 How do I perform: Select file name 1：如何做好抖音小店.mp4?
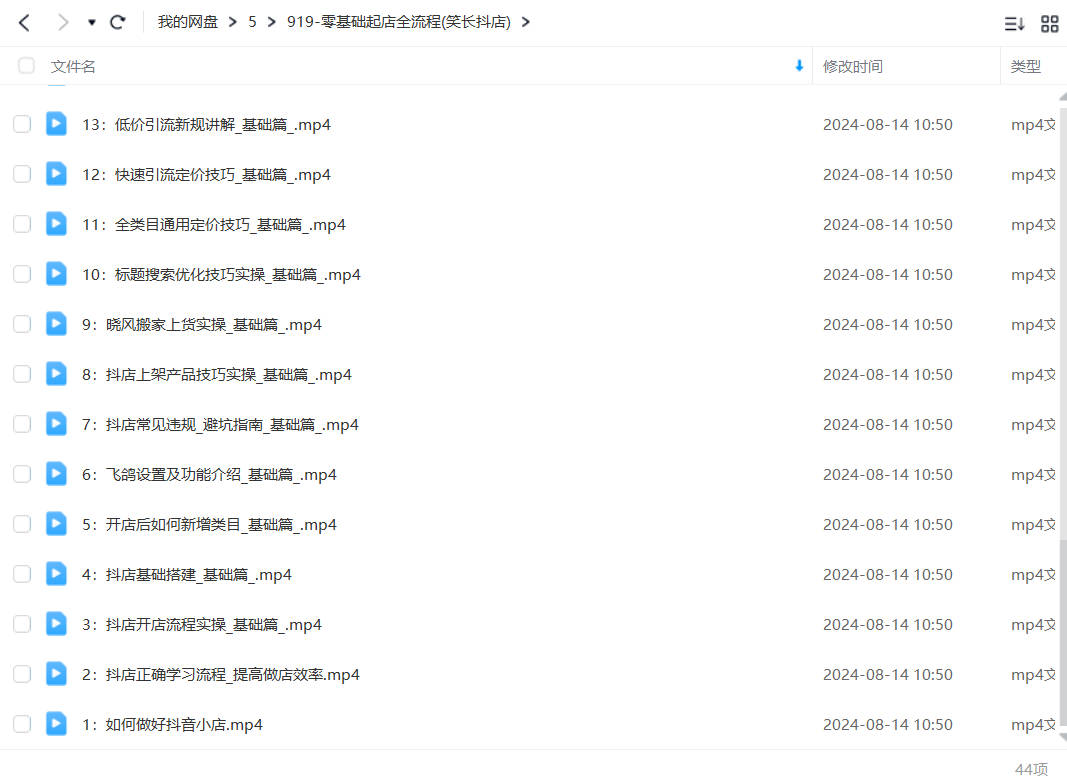[x=172, y=725]
